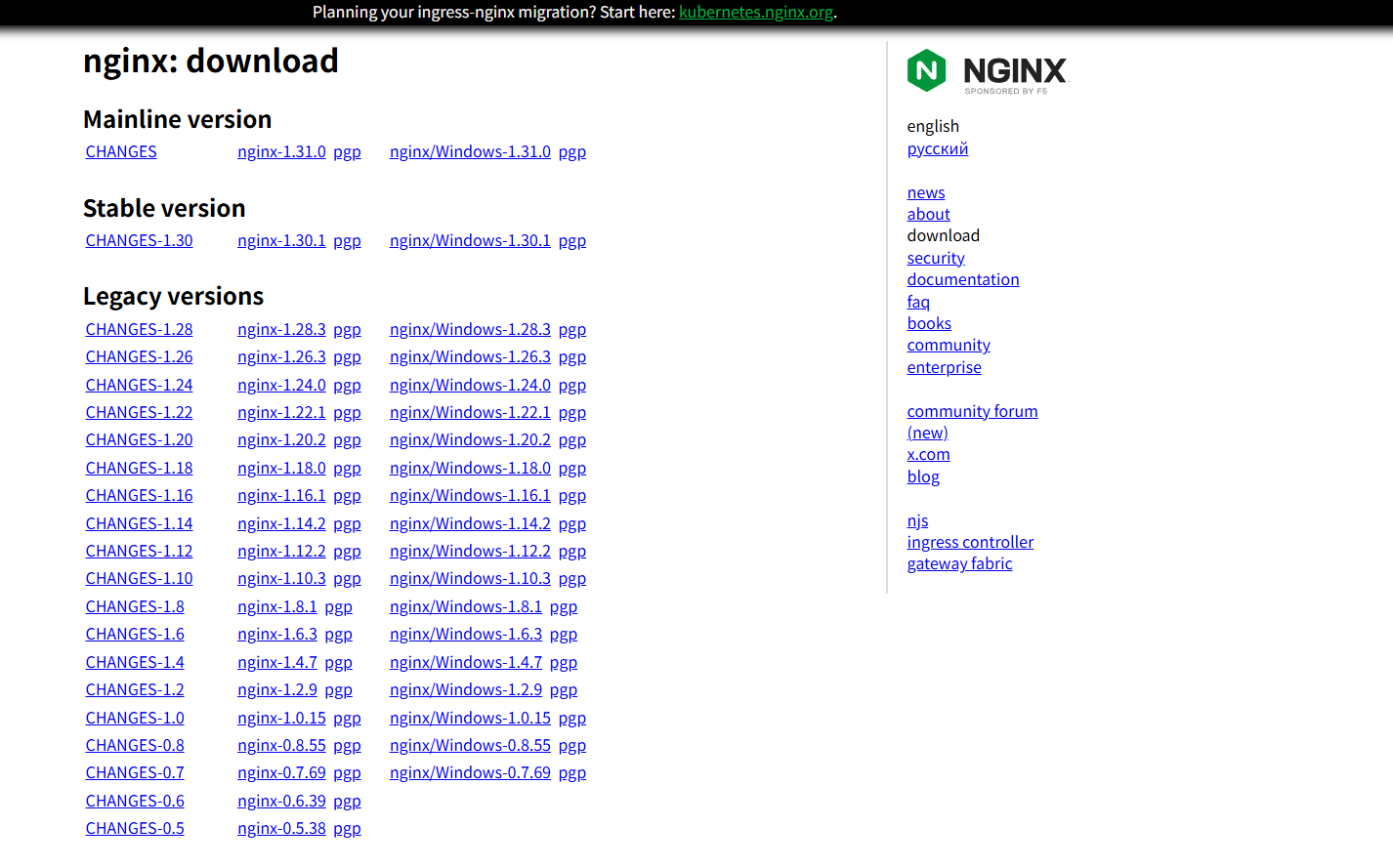The image size is (1393, 868).
Task: Download nginx/Windows-1.28.3
Action: [470, 329]
